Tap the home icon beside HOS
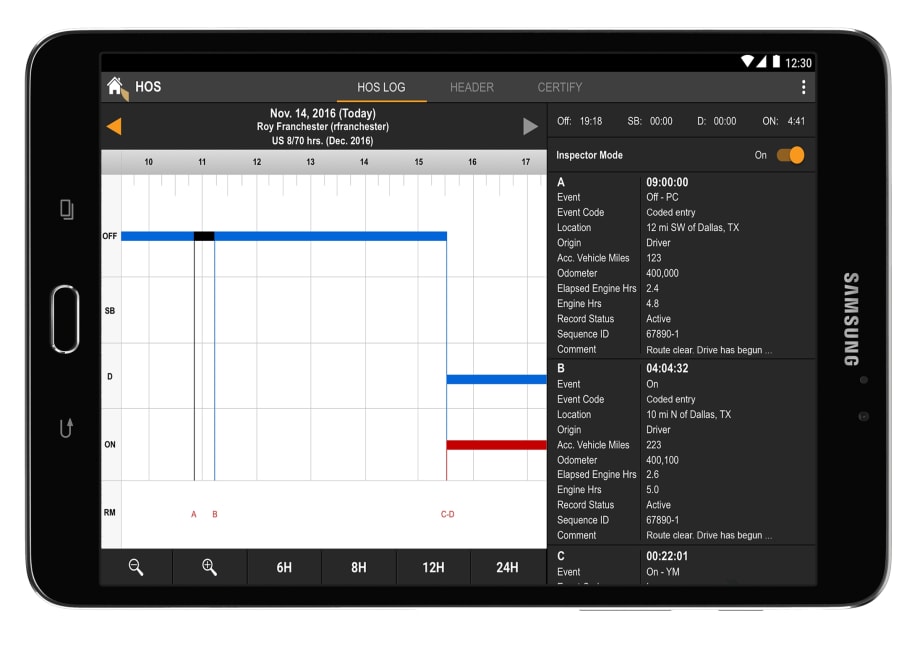 point(116,87)
